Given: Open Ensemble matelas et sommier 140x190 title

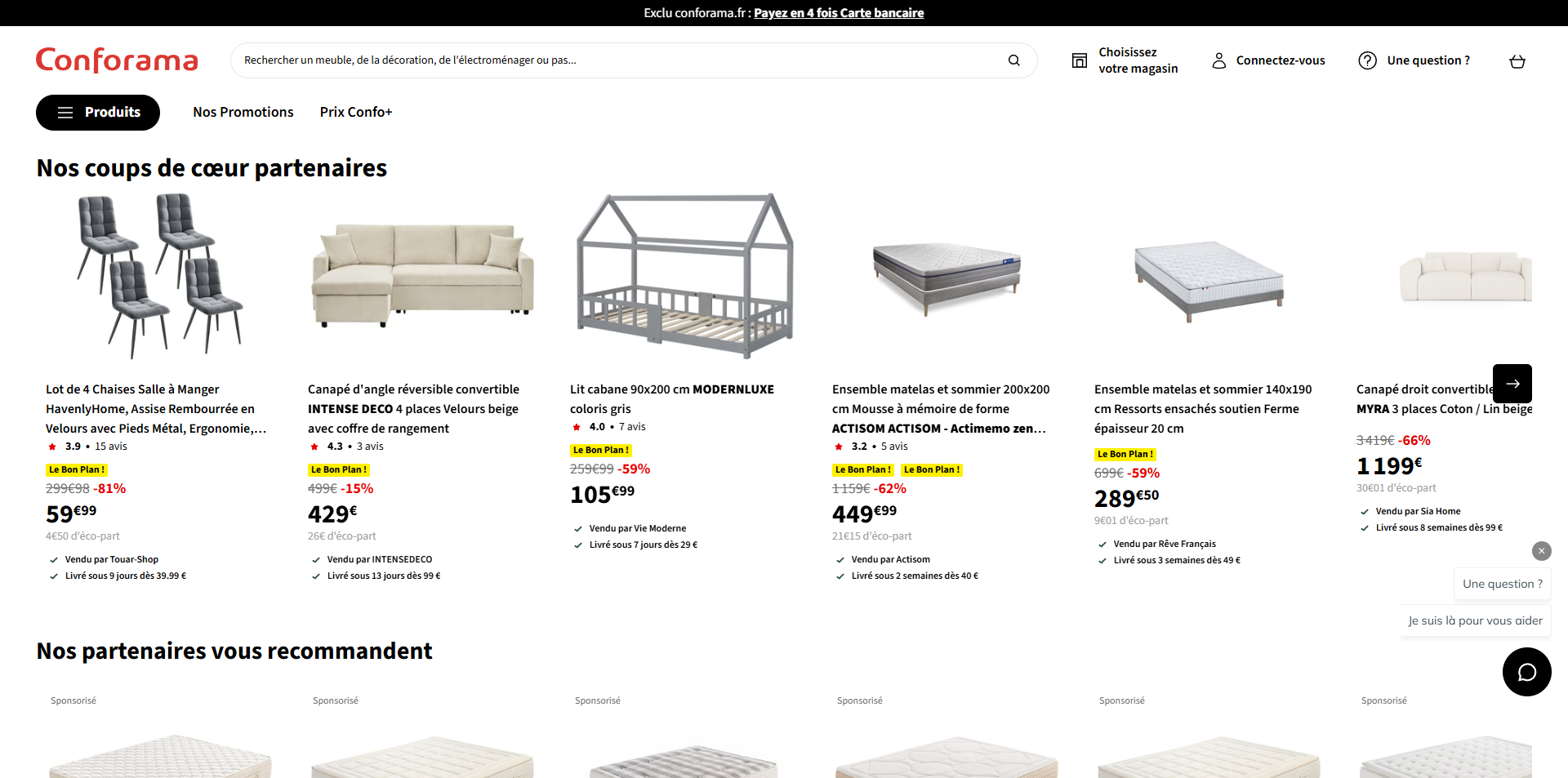Looking at the screenshot, I should click(1203, 409).
